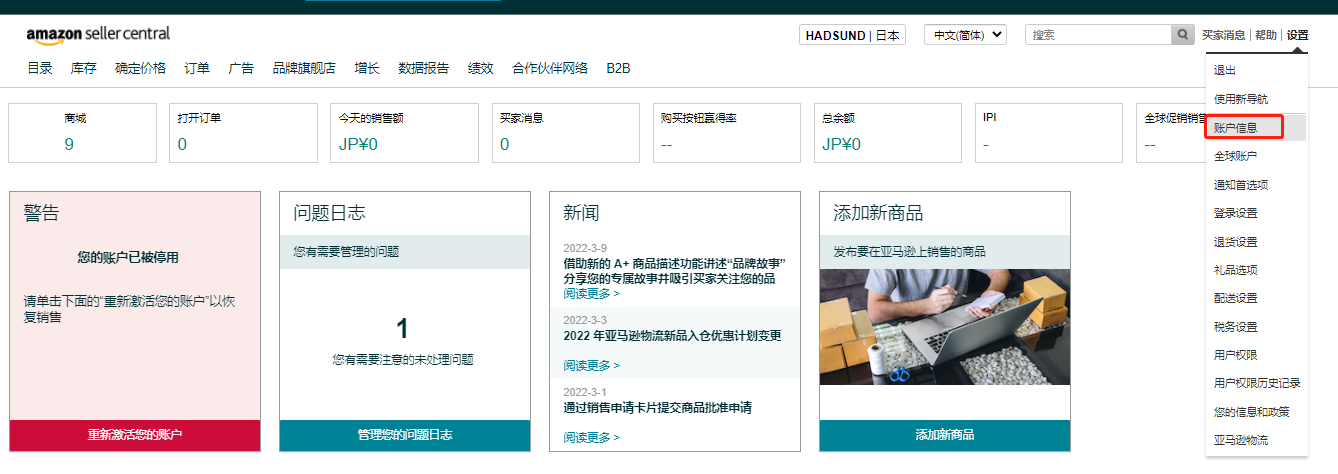The image size is (1338, 474).
Task: Go to 品牌旗舰店 navigation item
Action: [x=304, y=69]
